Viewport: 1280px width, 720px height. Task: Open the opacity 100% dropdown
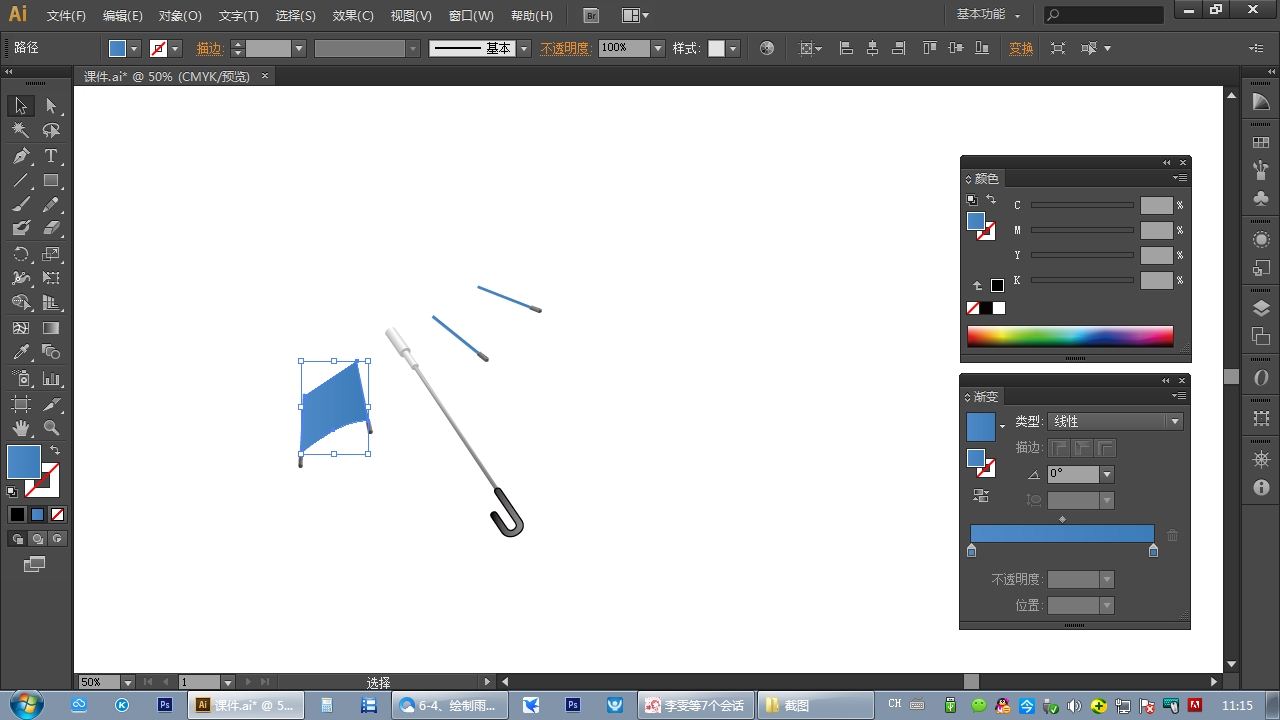658,48
